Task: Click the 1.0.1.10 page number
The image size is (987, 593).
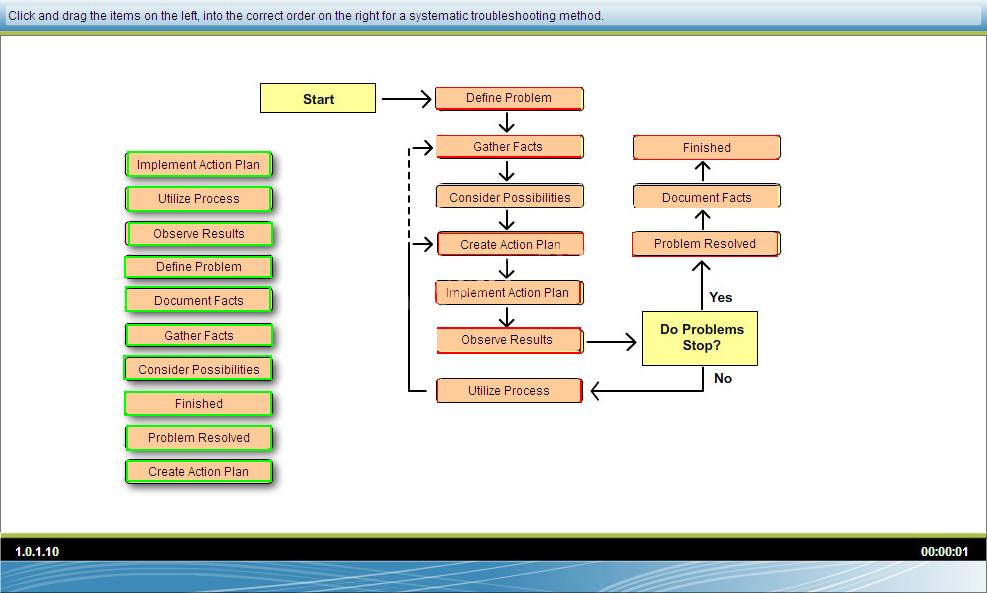Action: (37, 551)
